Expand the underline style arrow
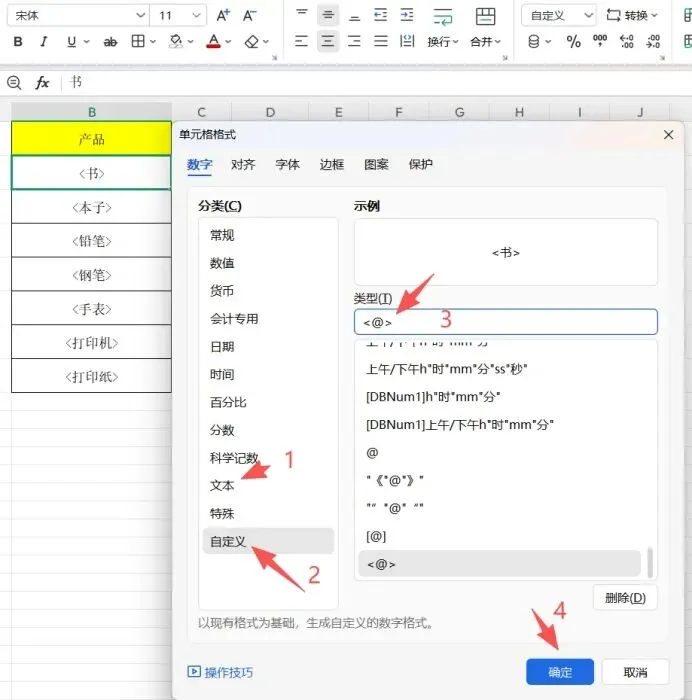This screenshot has width=692, height=700. click(87, 42)
